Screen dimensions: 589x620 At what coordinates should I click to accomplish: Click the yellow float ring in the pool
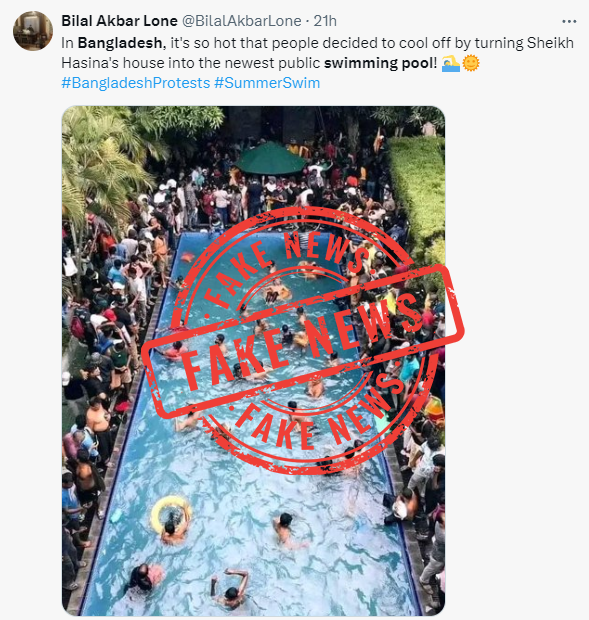pyautogui.click(x=171, y=513)
